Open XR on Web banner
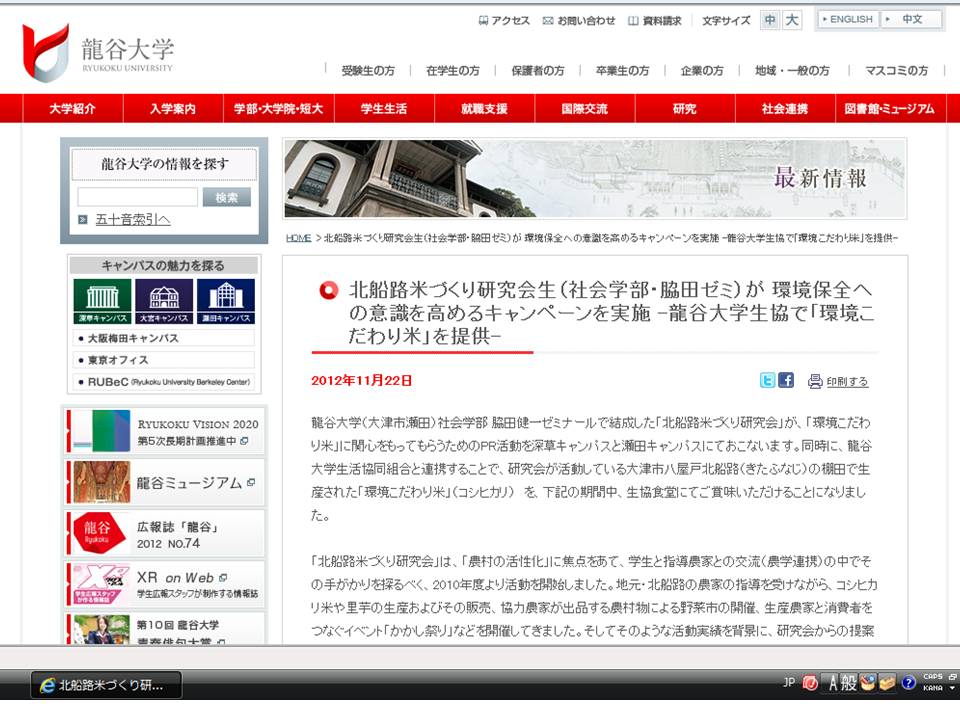This screenshot has width=960, height=720. 165,585
